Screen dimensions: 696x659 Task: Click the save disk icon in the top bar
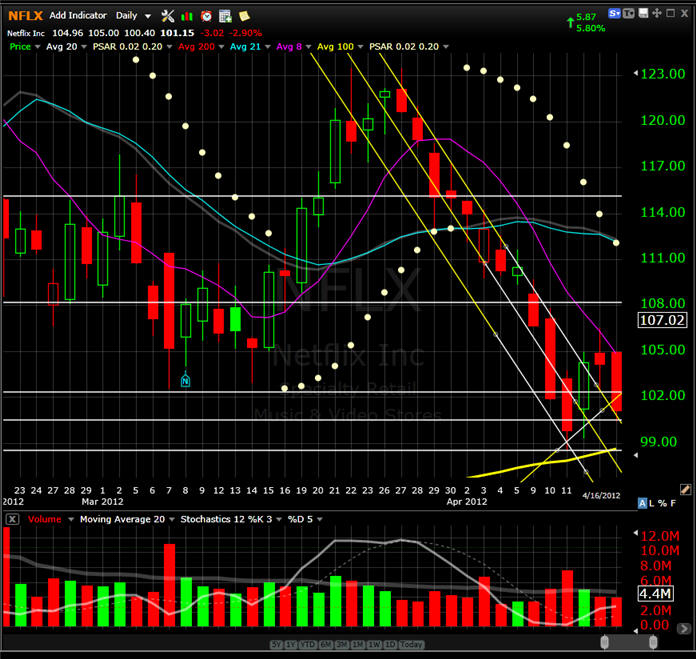(x=643, y=13)
